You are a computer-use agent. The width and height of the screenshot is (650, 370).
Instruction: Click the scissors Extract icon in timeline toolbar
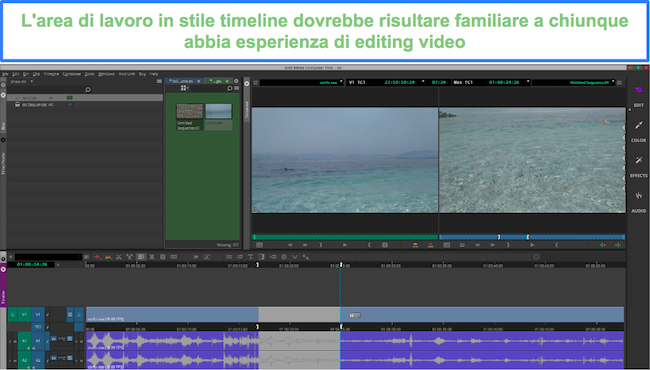coord(119,257)
